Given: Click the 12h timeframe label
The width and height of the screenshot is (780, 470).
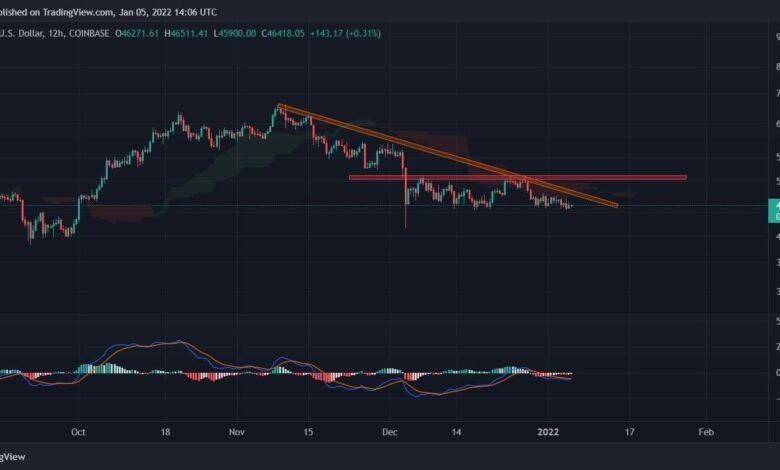Looking at the screenshot, I should pyautogui.click(x=56, y=34).
